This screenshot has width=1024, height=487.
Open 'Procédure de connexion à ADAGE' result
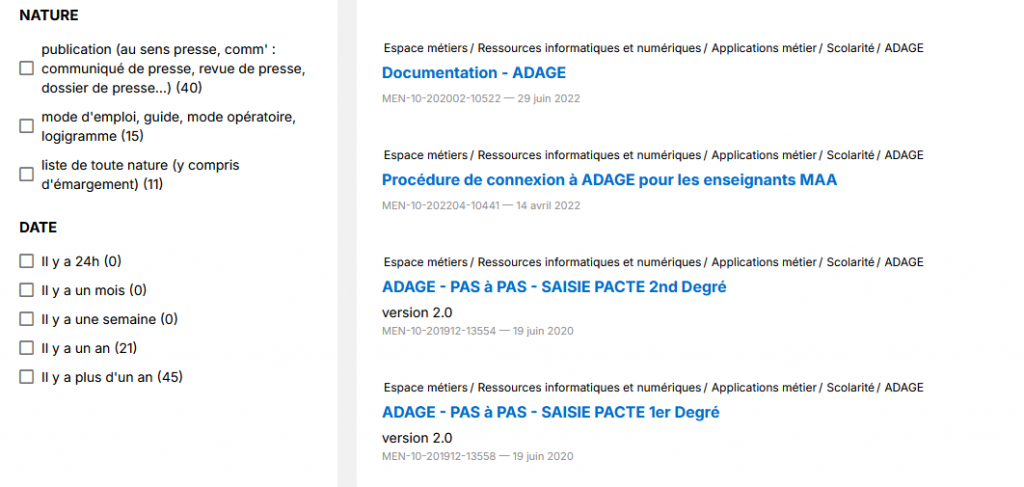click(609, 180)
